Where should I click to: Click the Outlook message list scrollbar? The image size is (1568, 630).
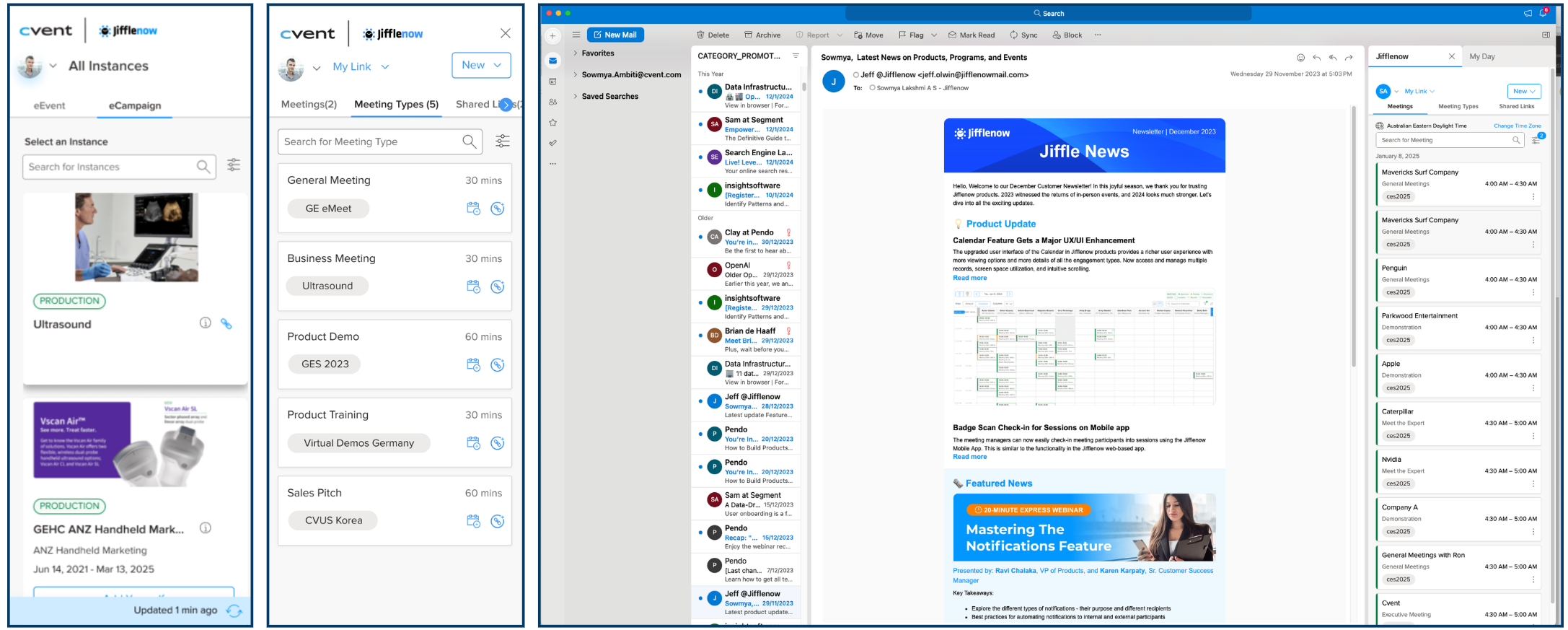[804, 87]
